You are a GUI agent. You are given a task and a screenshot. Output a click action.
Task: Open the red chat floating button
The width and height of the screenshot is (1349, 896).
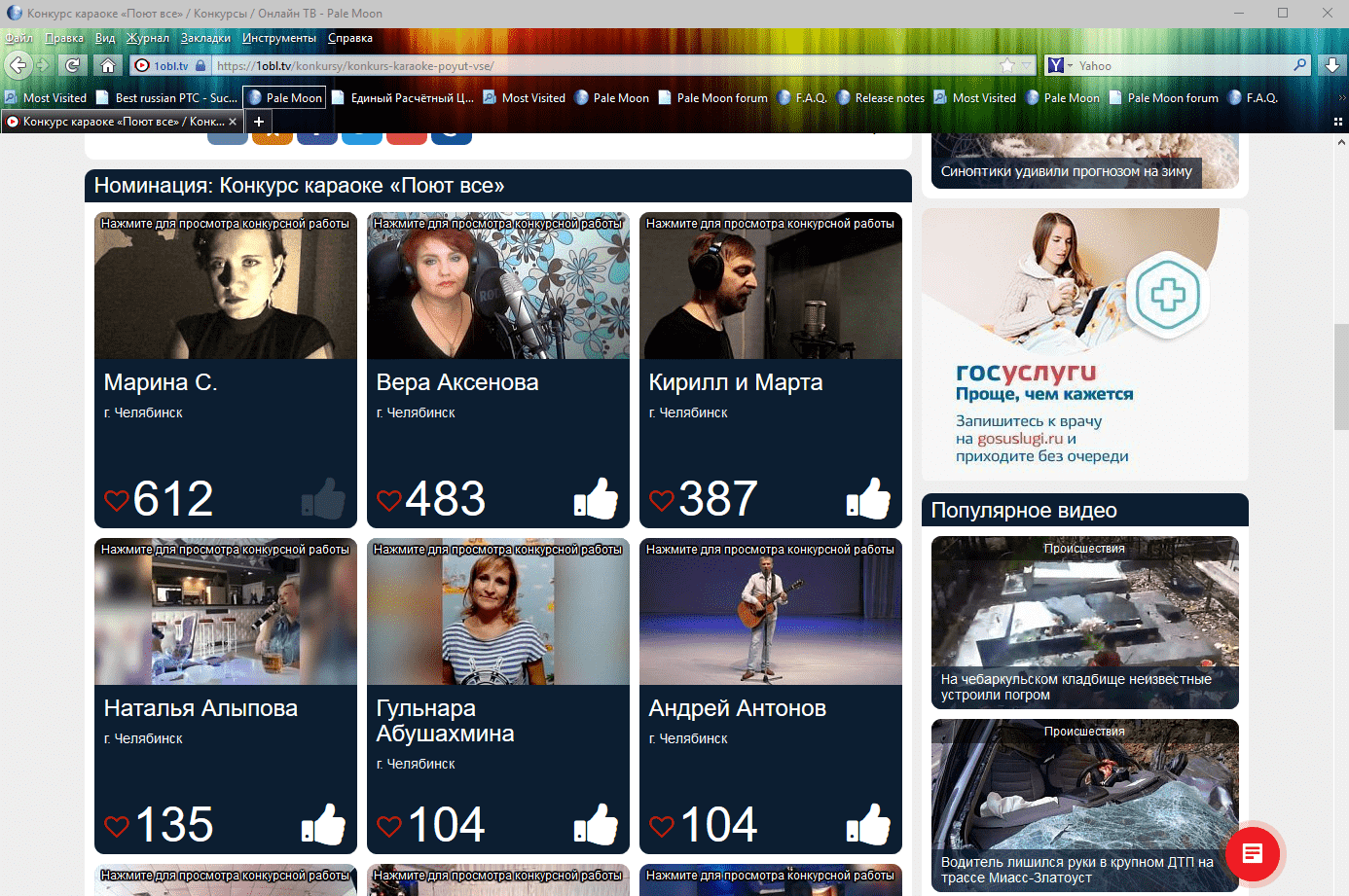(1253, 853)
